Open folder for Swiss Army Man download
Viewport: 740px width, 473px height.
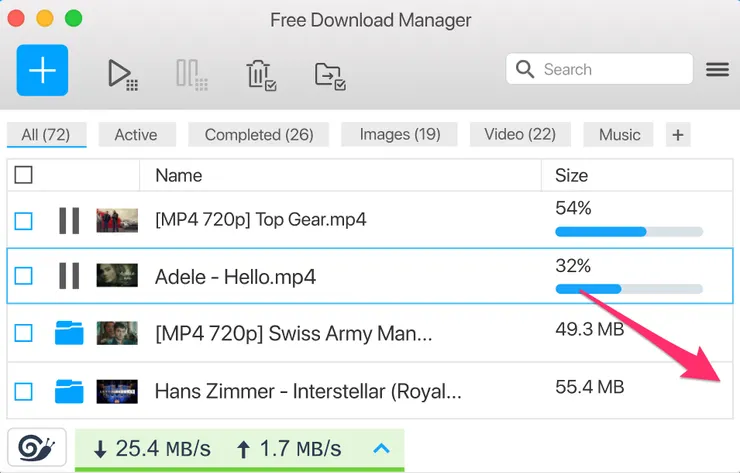click(69, 333)
